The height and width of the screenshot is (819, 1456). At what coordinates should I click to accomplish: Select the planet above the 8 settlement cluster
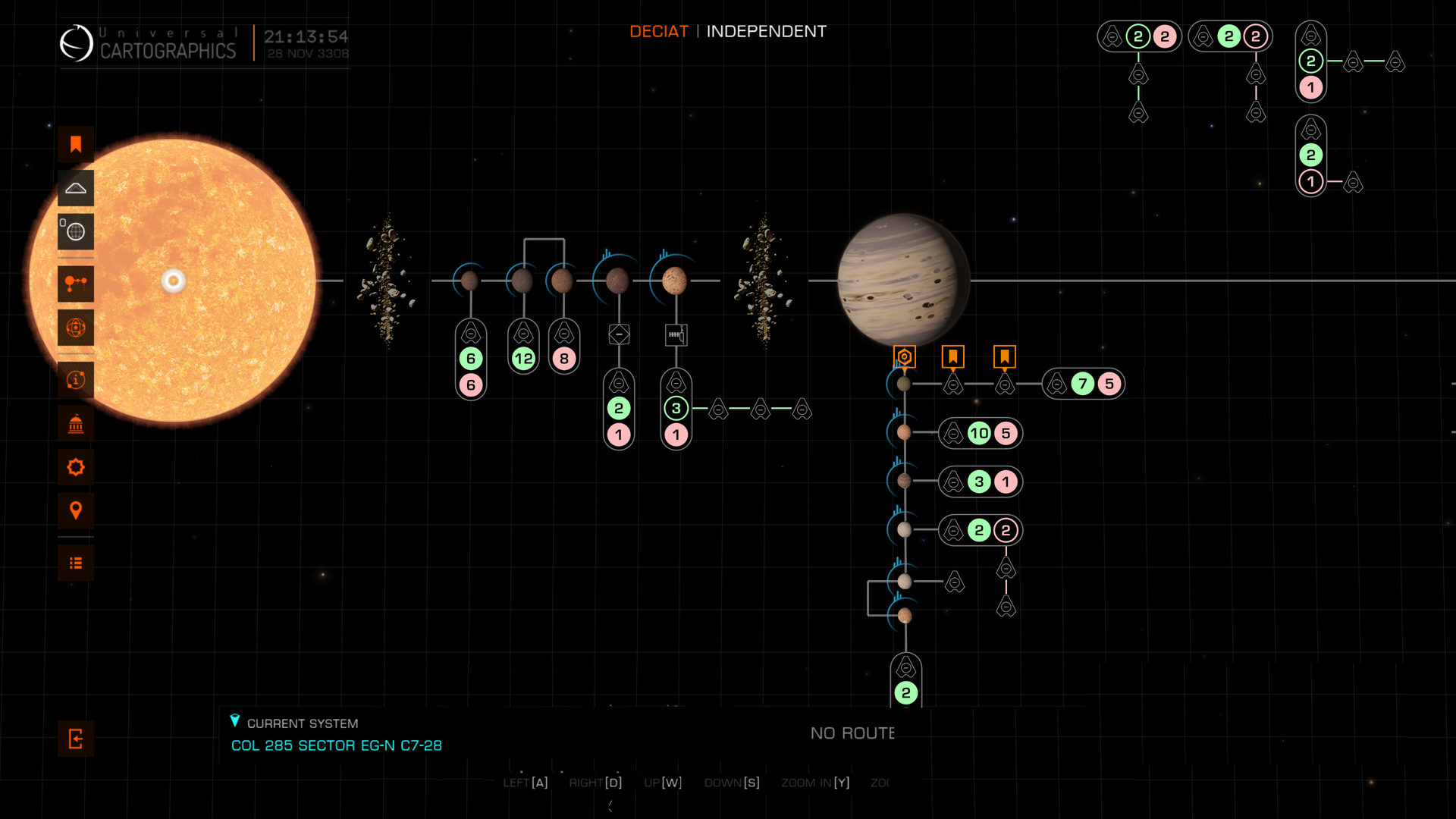(x=563, y=281)
